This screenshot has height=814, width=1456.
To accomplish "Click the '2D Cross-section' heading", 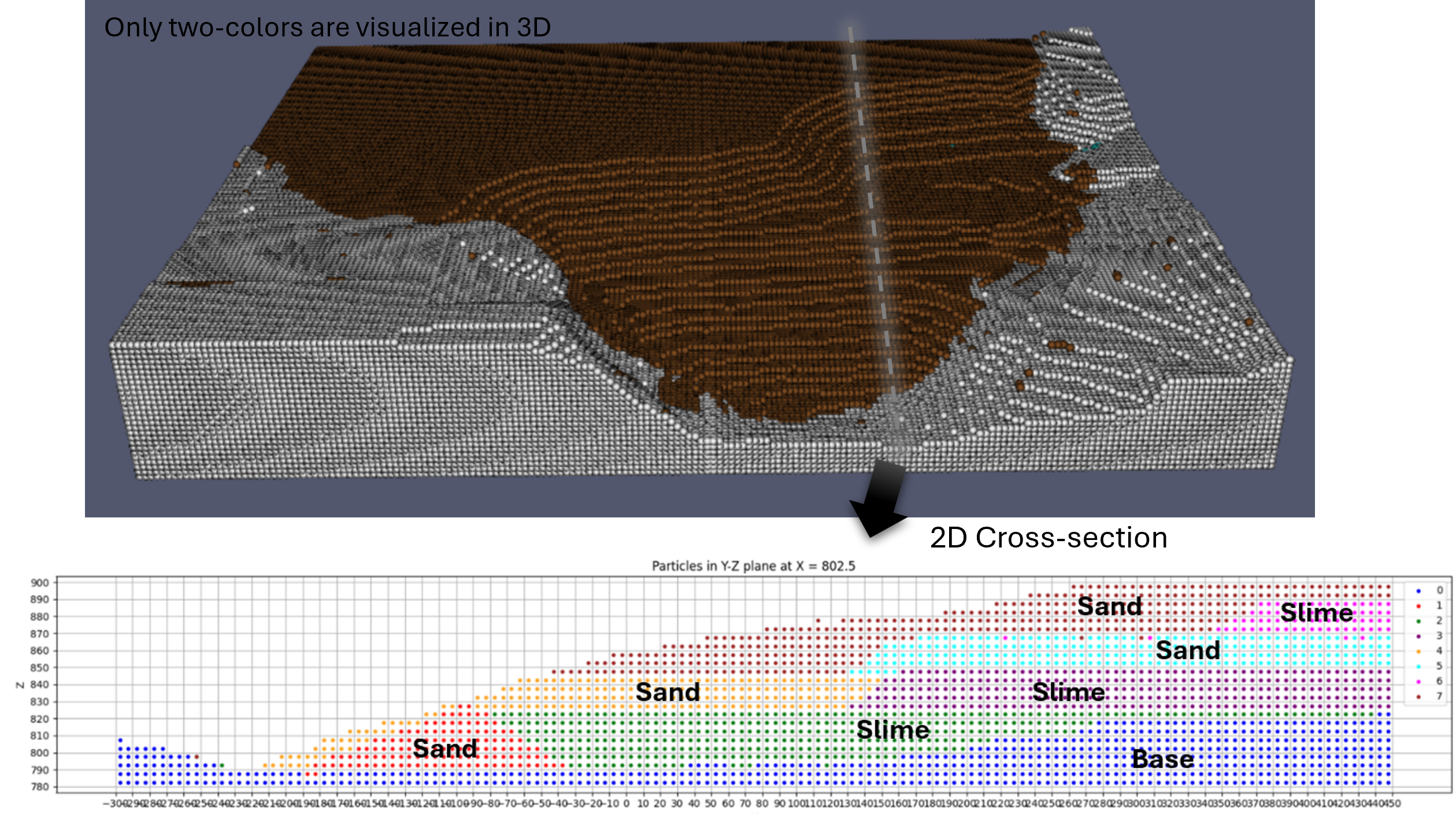I will pos(1049,538).
